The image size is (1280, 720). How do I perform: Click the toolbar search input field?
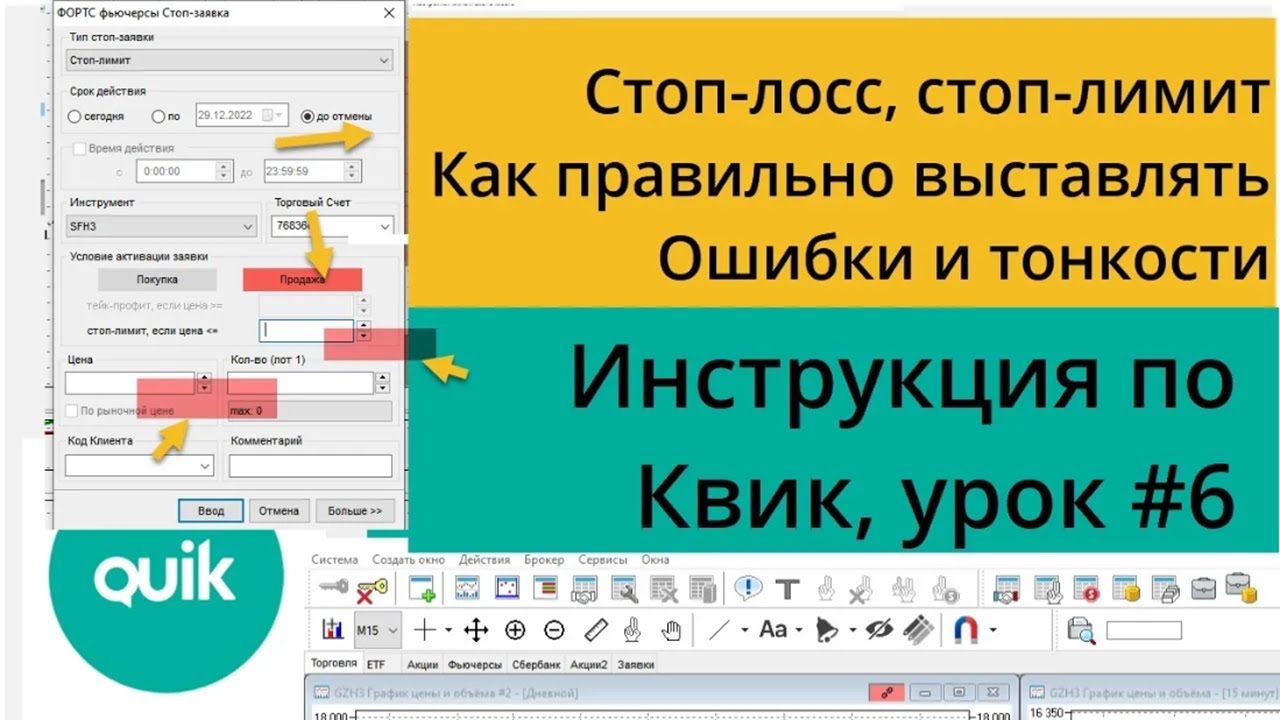[x=1144, y=630]
